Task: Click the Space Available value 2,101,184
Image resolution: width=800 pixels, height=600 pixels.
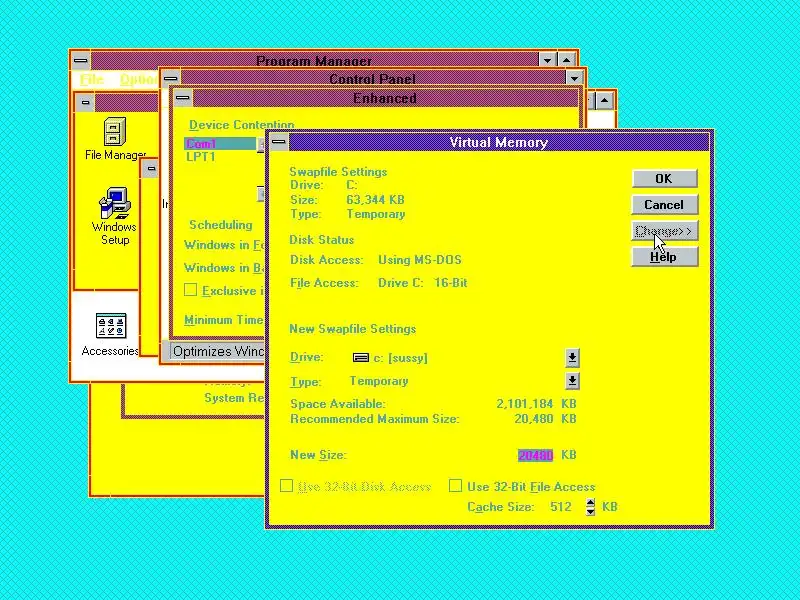Action: 524,404
